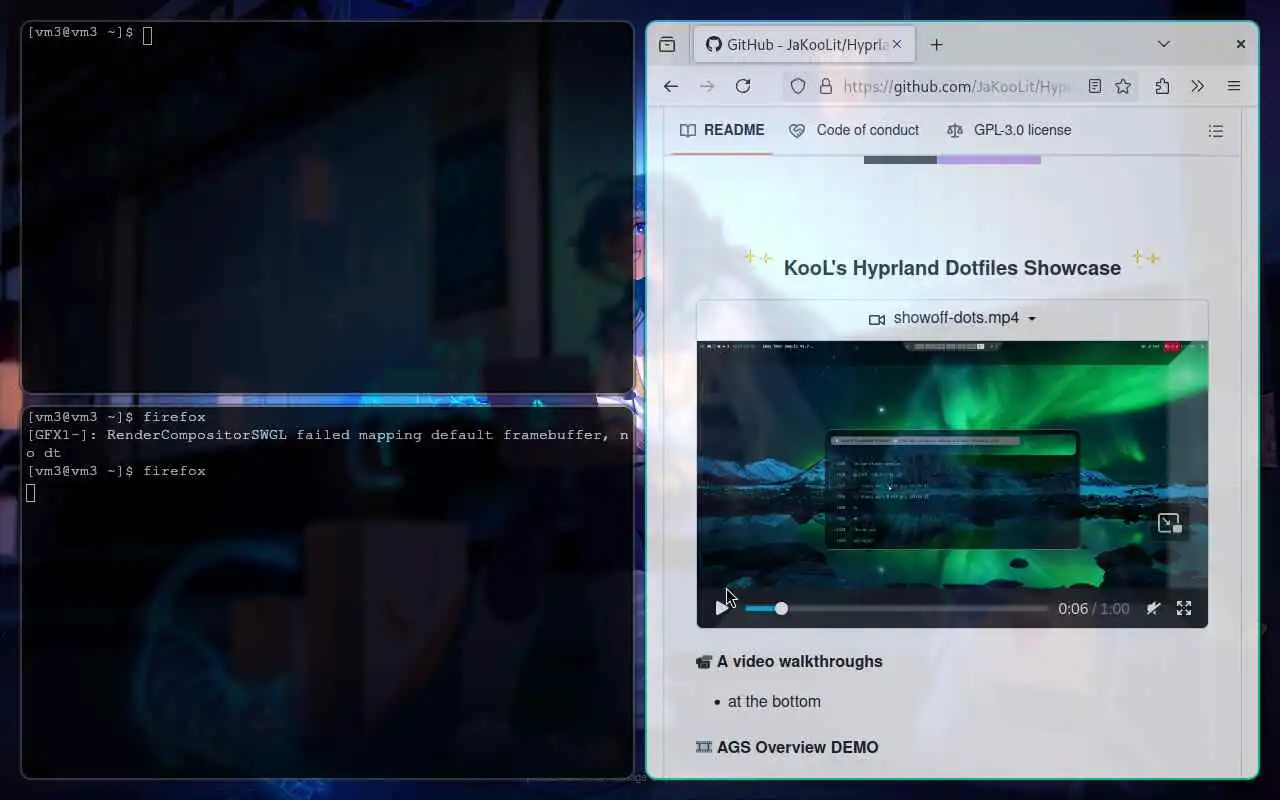This screenshot has width=1280, height=800.
Task: Unmute the showcase video
Action: (1153, 608)
